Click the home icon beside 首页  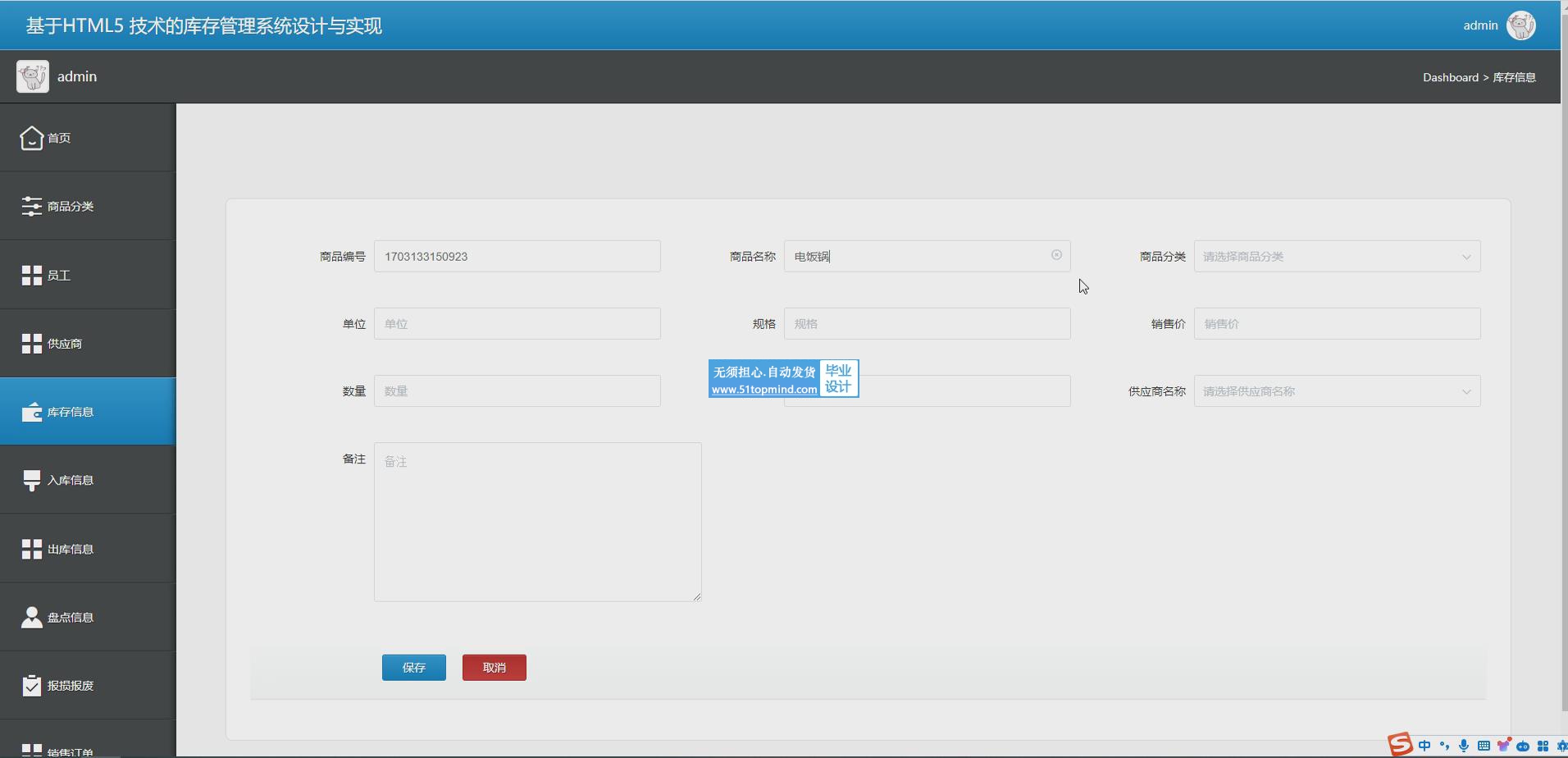click(31, 138)
